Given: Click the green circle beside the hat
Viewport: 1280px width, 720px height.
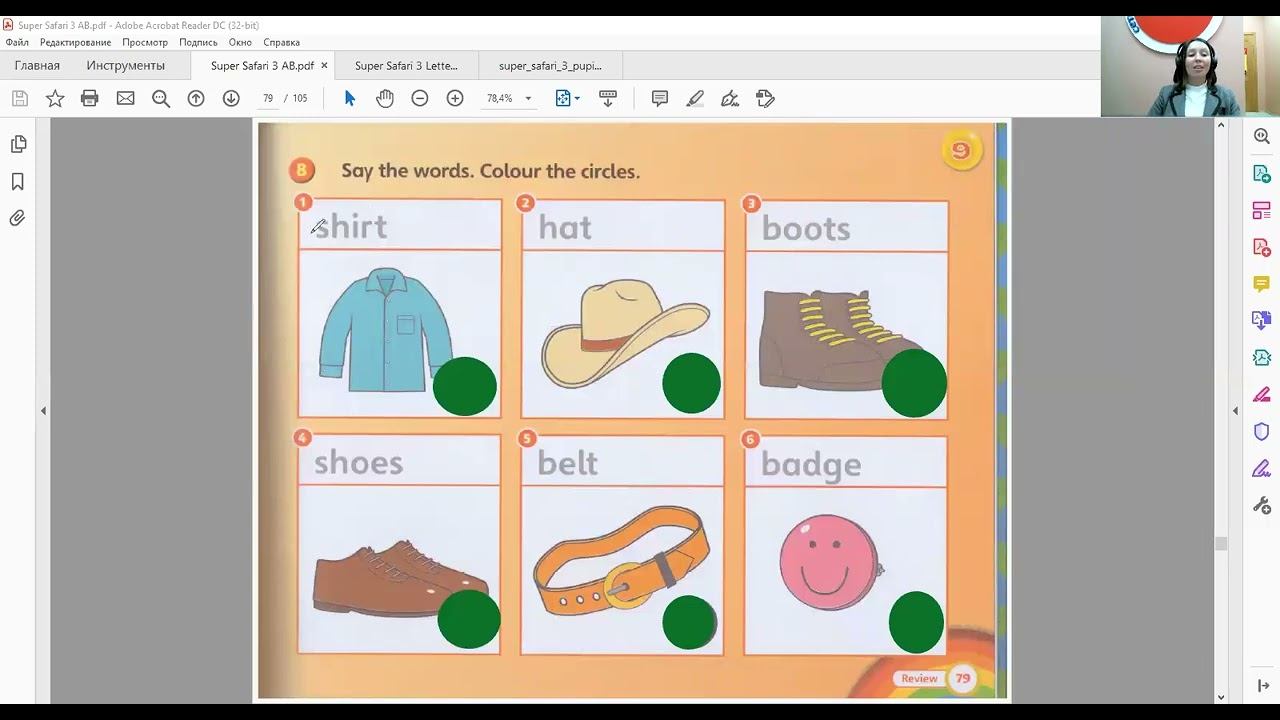Looking at the screenshot, I should [x=691, y=383].
